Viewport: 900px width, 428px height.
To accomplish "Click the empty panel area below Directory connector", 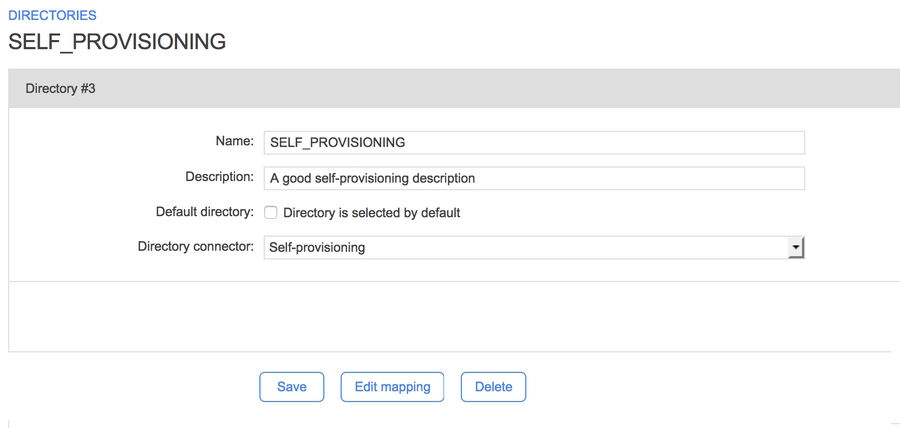I will click(x=450, y=316).
